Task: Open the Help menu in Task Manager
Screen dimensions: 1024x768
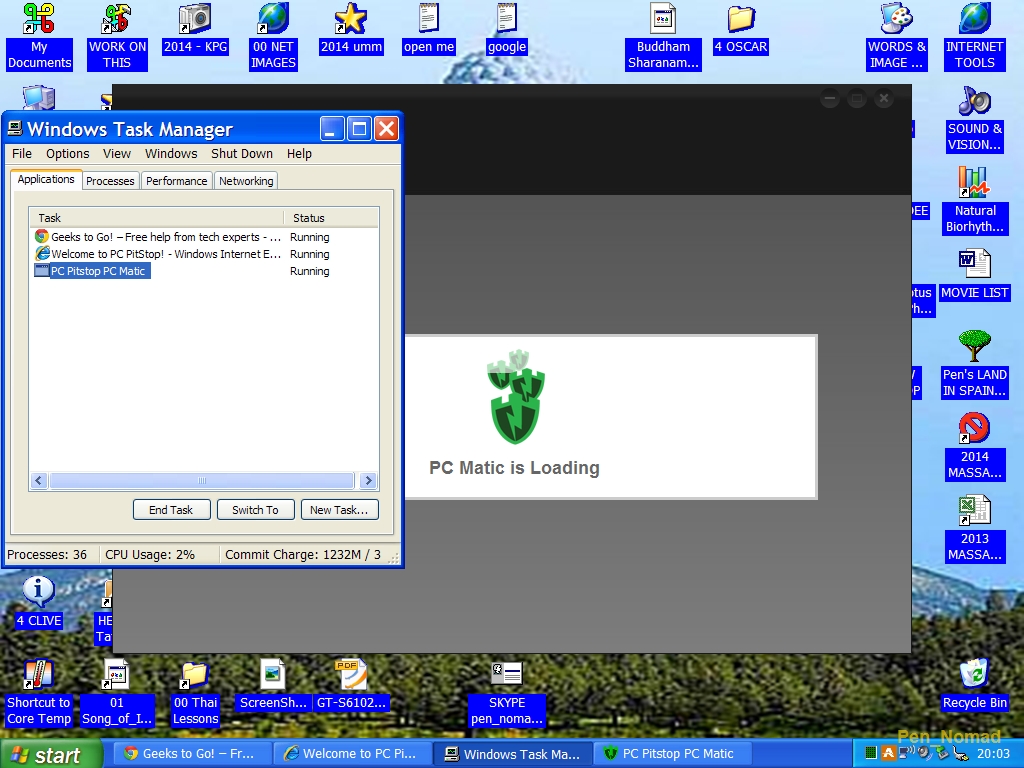Action: coord(299,153)
